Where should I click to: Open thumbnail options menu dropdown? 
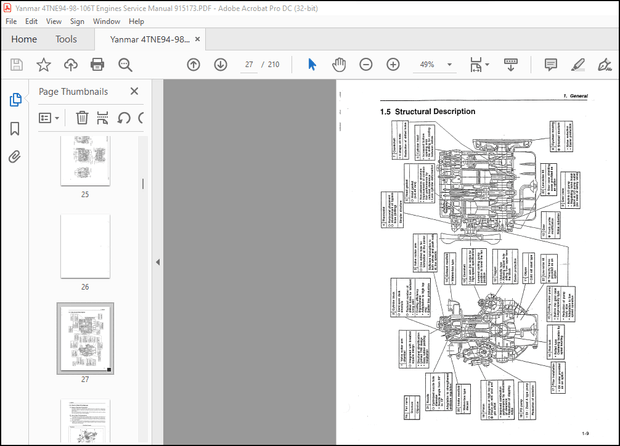49,118
